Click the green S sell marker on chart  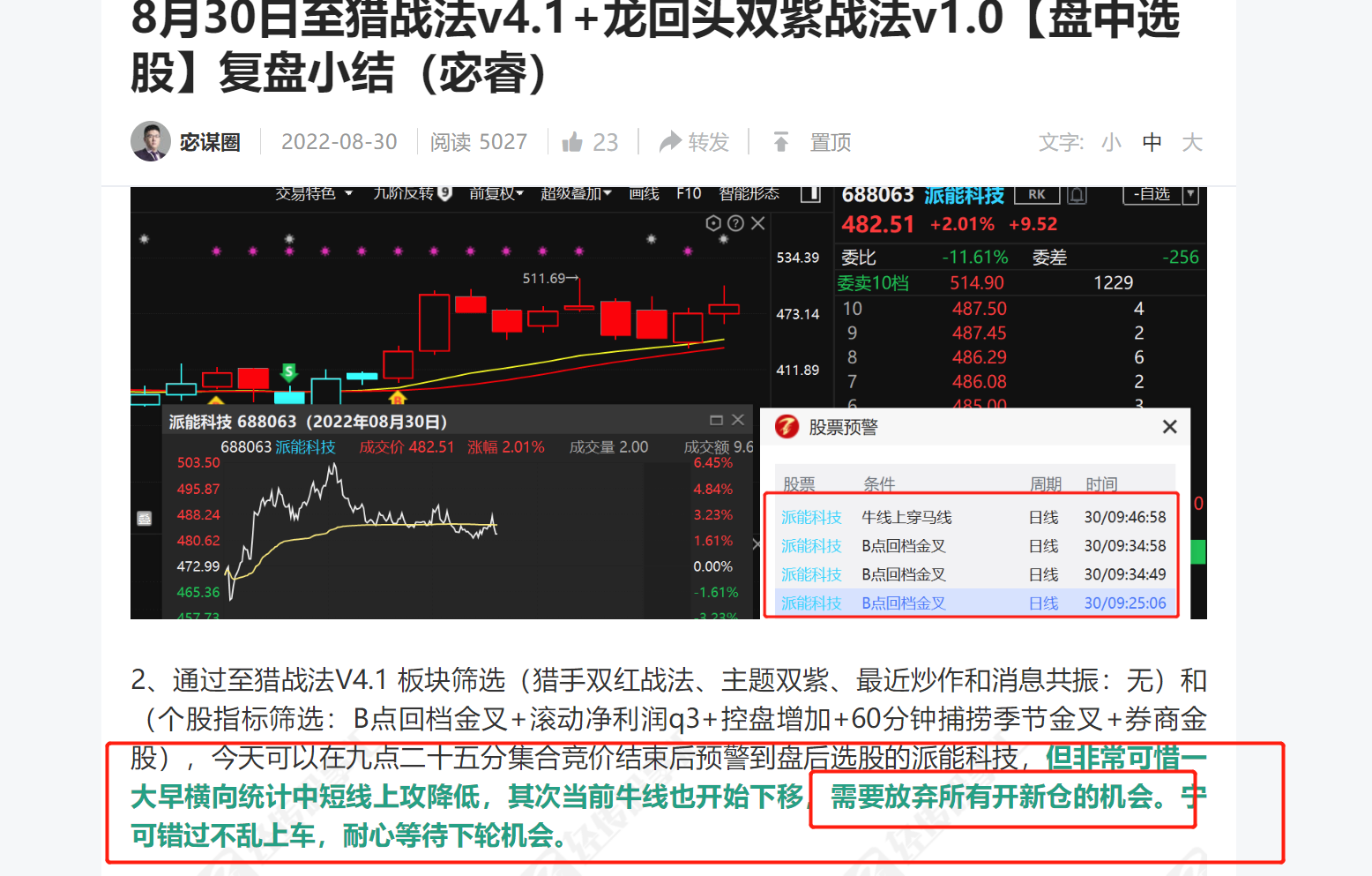(288, 371)
